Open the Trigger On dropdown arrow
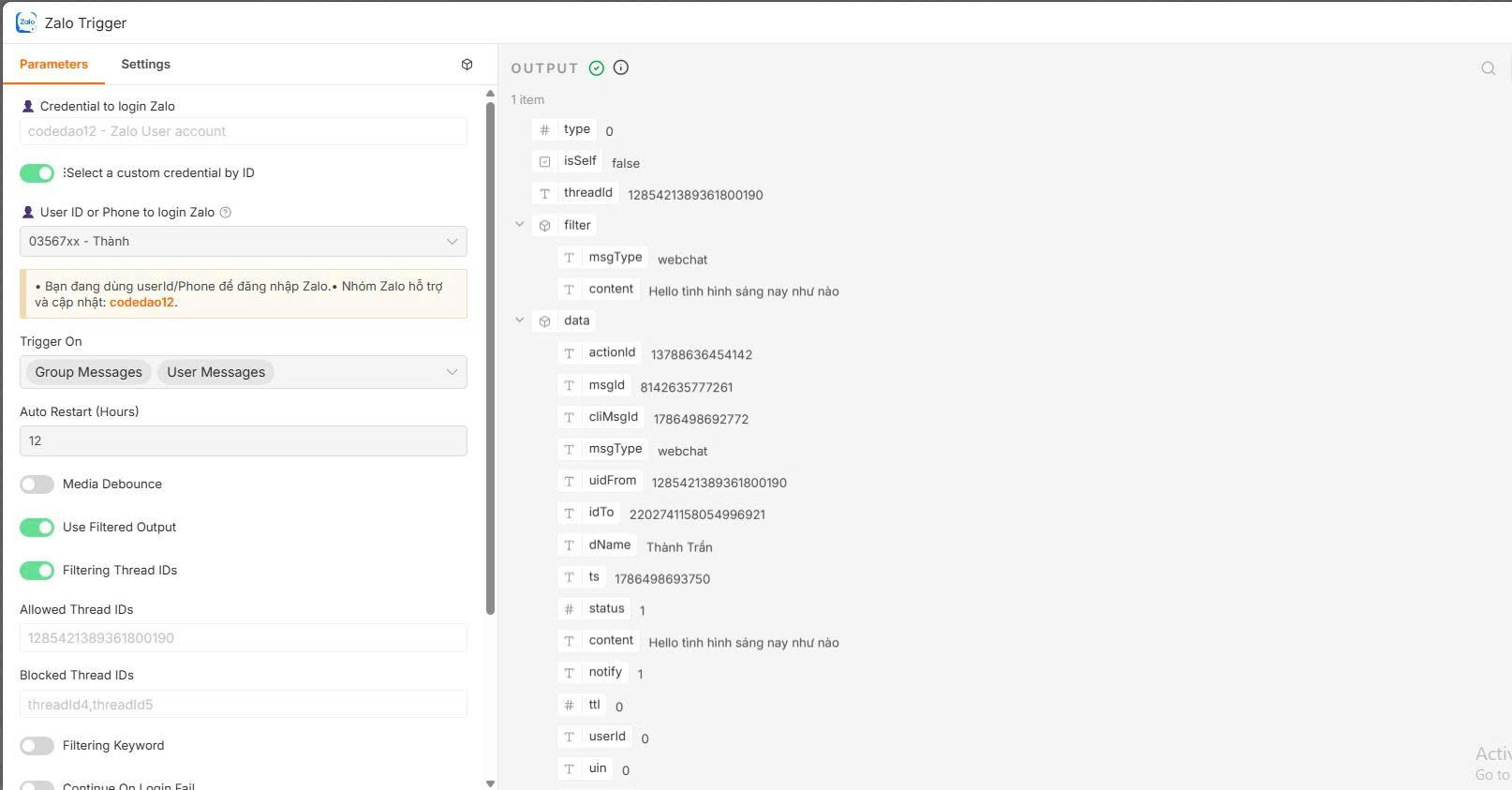 452,372
